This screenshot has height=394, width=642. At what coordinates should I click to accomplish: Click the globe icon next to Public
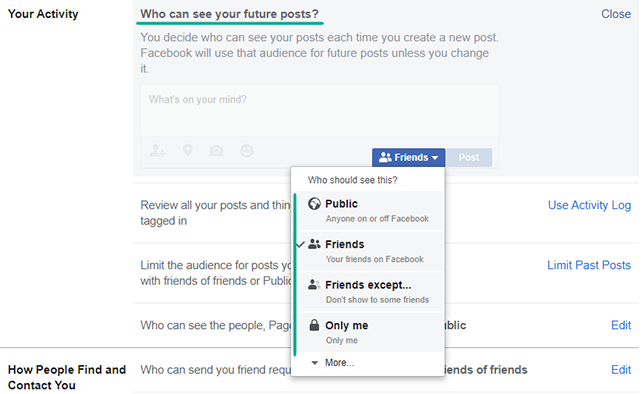314,204
